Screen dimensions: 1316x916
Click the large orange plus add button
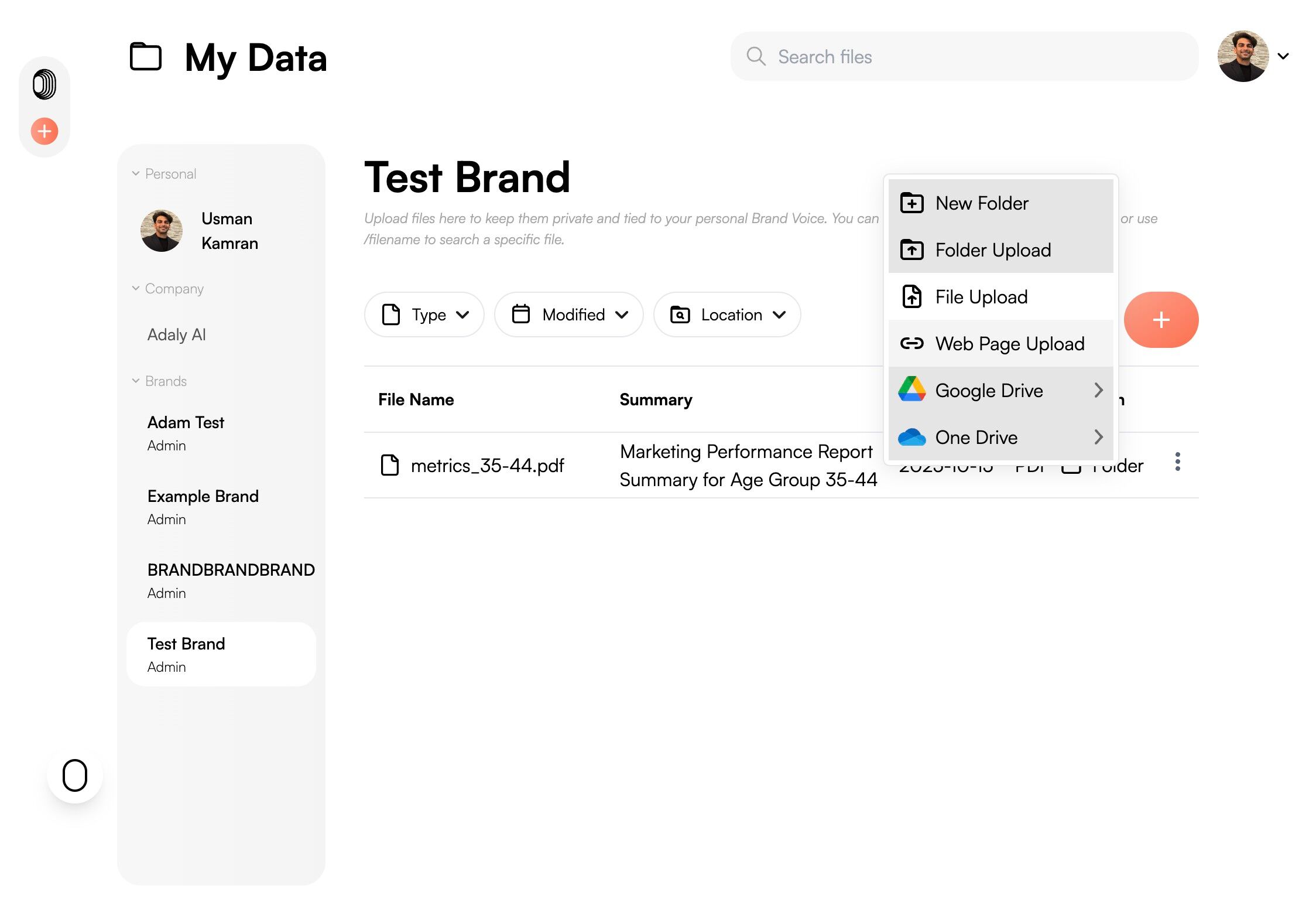point(1161,320)
